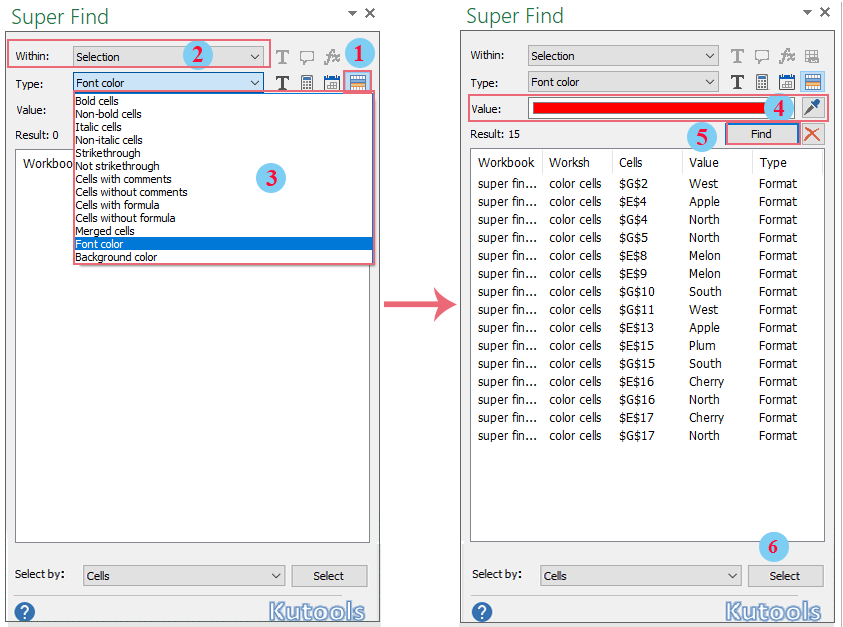The width and height of the screenshot is (843, 627).
Task: Open the Within dropdown showing Selection
Action: pyautogui.click(x=168, y=56)
